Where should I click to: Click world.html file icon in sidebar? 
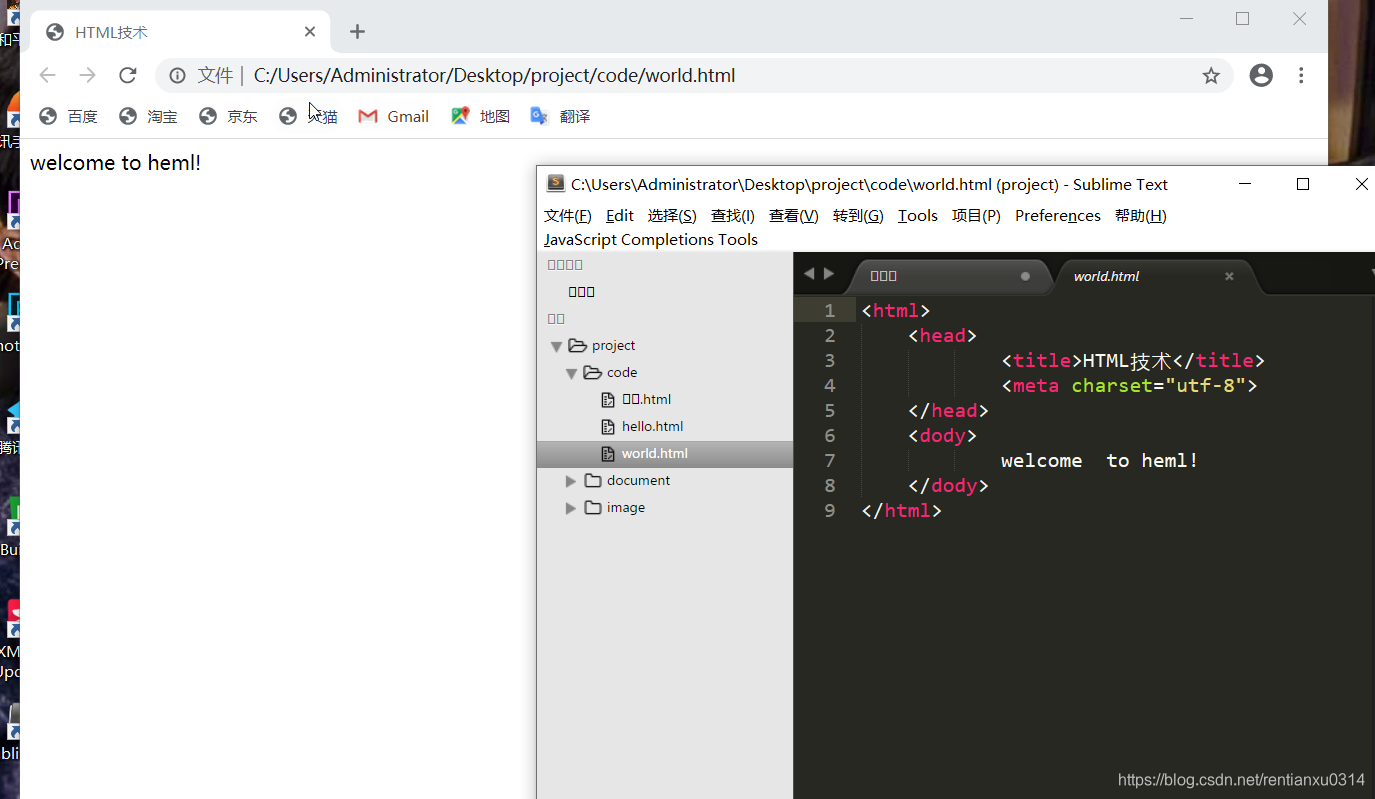point(608,453)
